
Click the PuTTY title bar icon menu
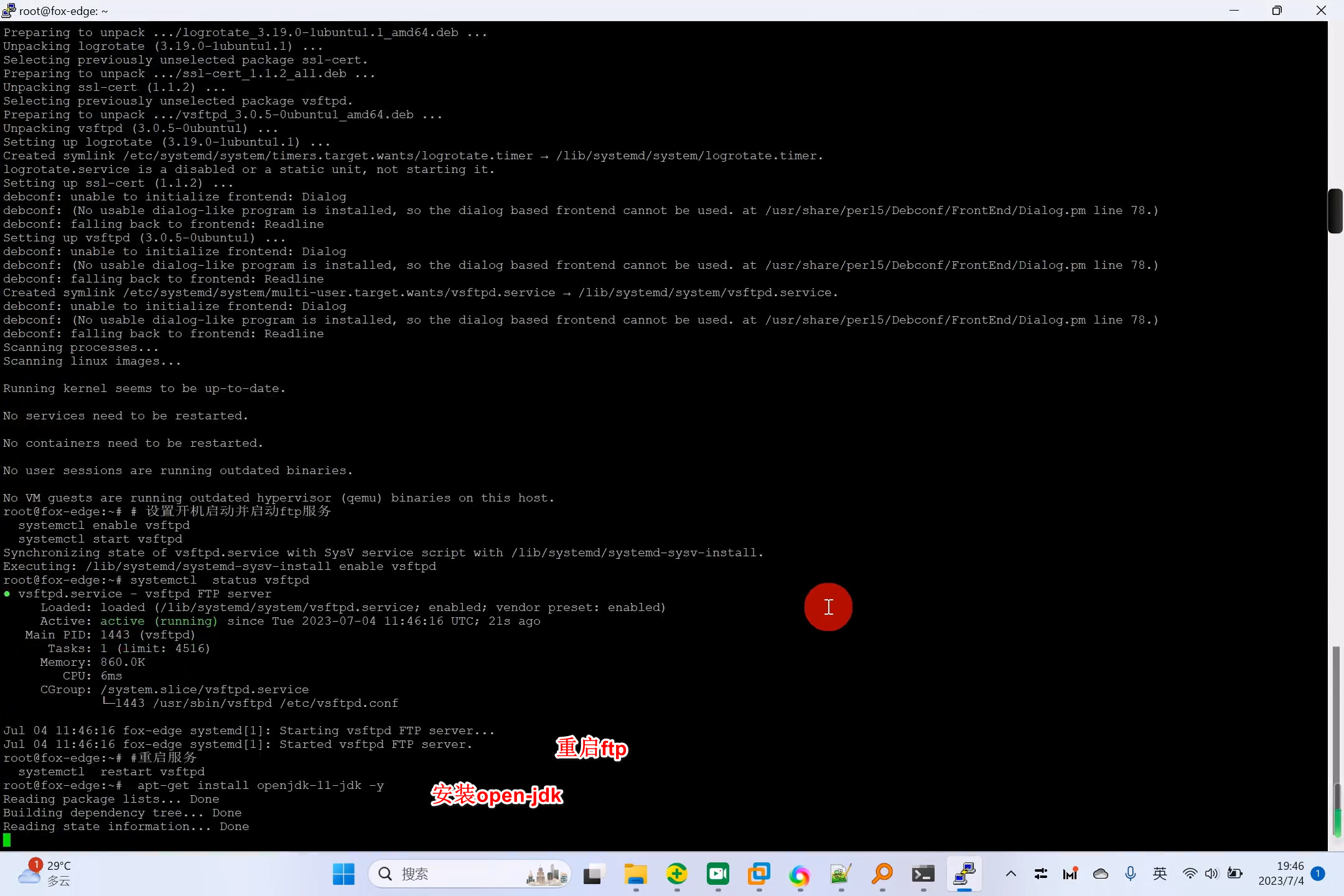point(9,11)
